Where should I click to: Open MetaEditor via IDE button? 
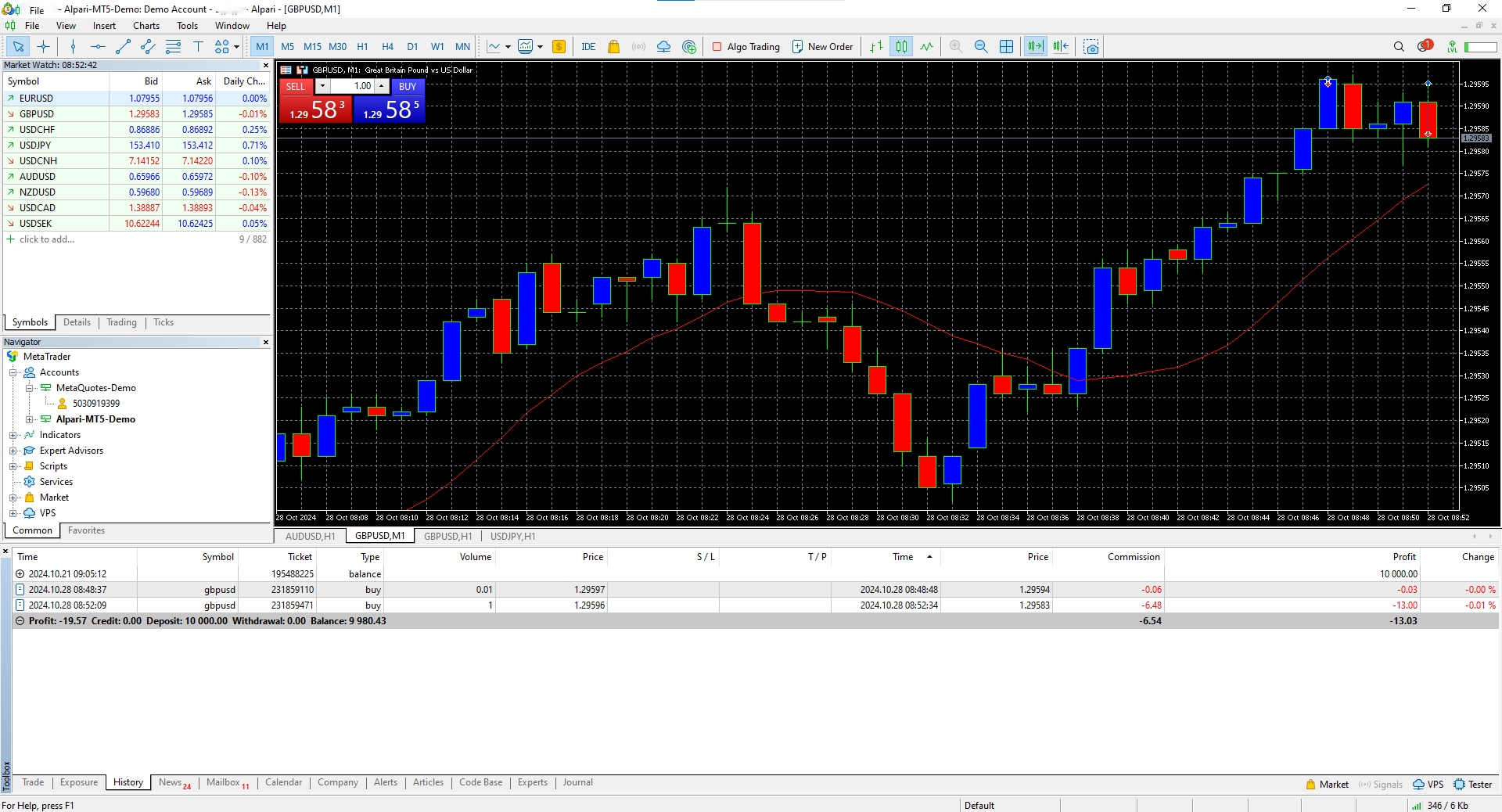point(588,47)
